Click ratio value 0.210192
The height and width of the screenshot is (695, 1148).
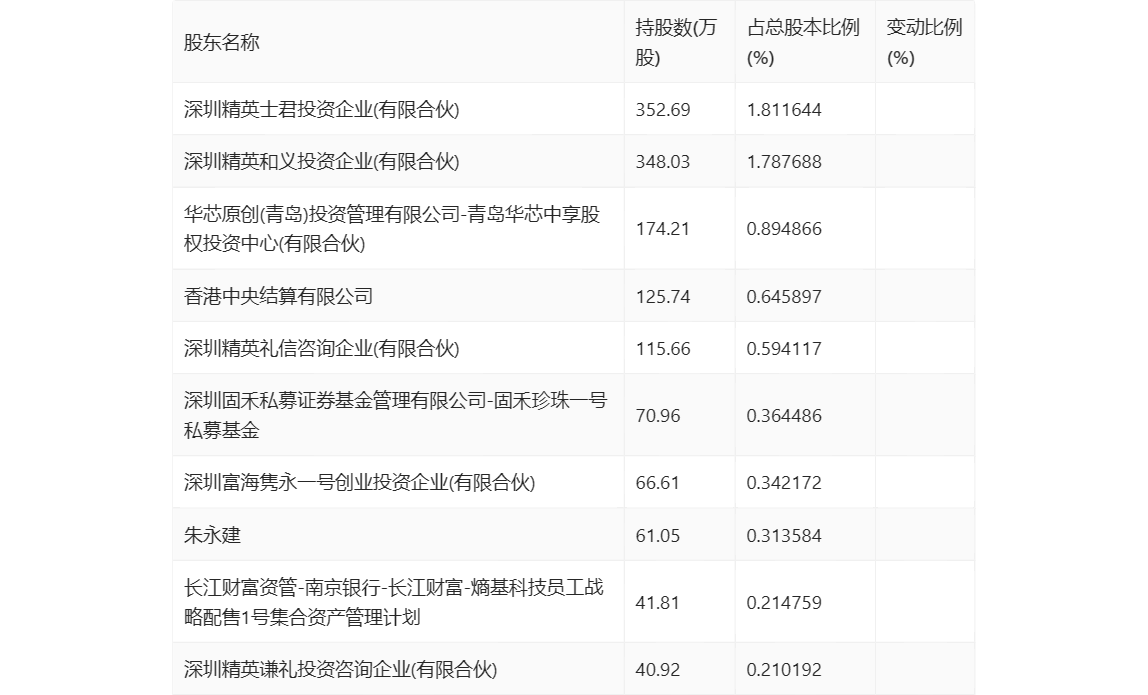(784, 669)
